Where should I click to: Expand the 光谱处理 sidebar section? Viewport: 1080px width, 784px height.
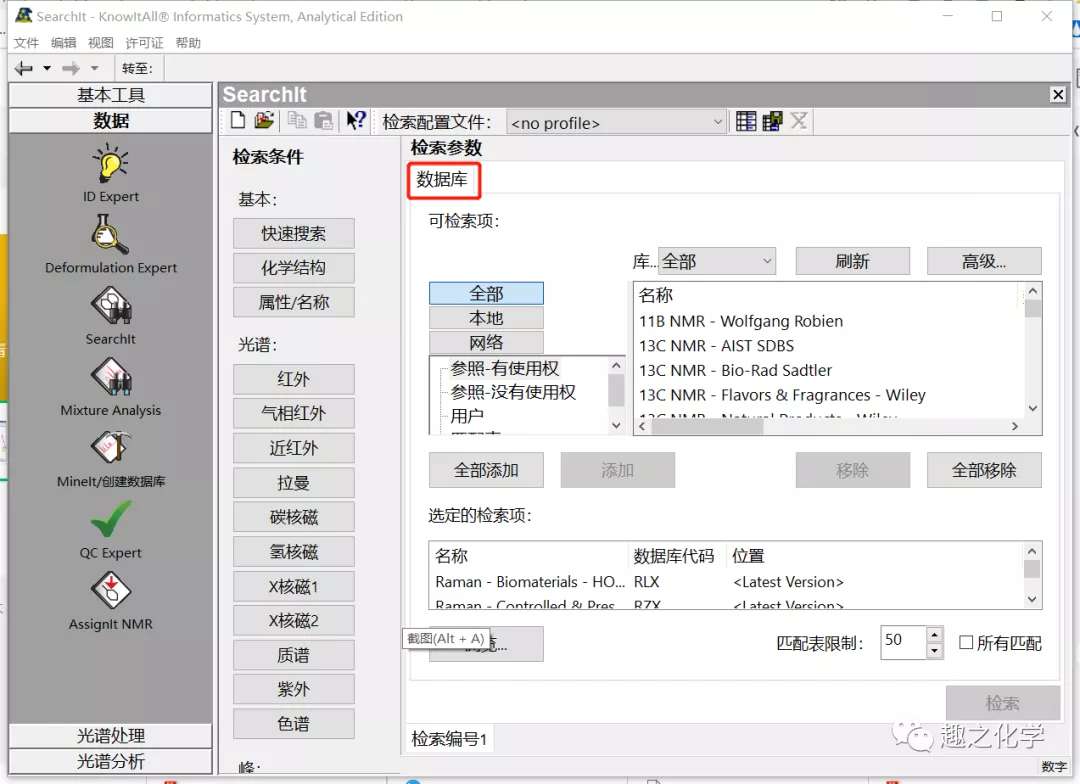pos(110,736)
